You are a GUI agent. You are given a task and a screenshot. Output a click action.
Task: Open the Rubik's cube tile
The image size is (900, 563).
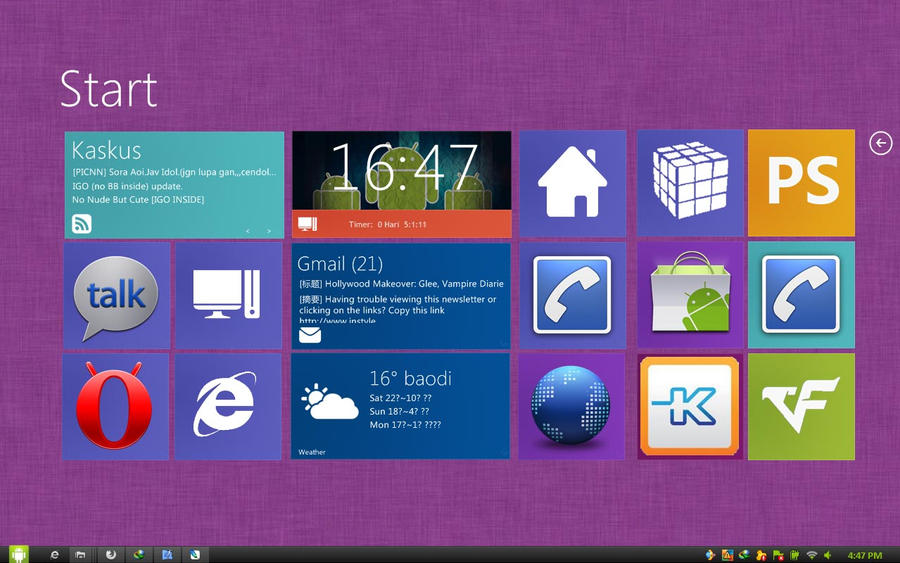690,183
